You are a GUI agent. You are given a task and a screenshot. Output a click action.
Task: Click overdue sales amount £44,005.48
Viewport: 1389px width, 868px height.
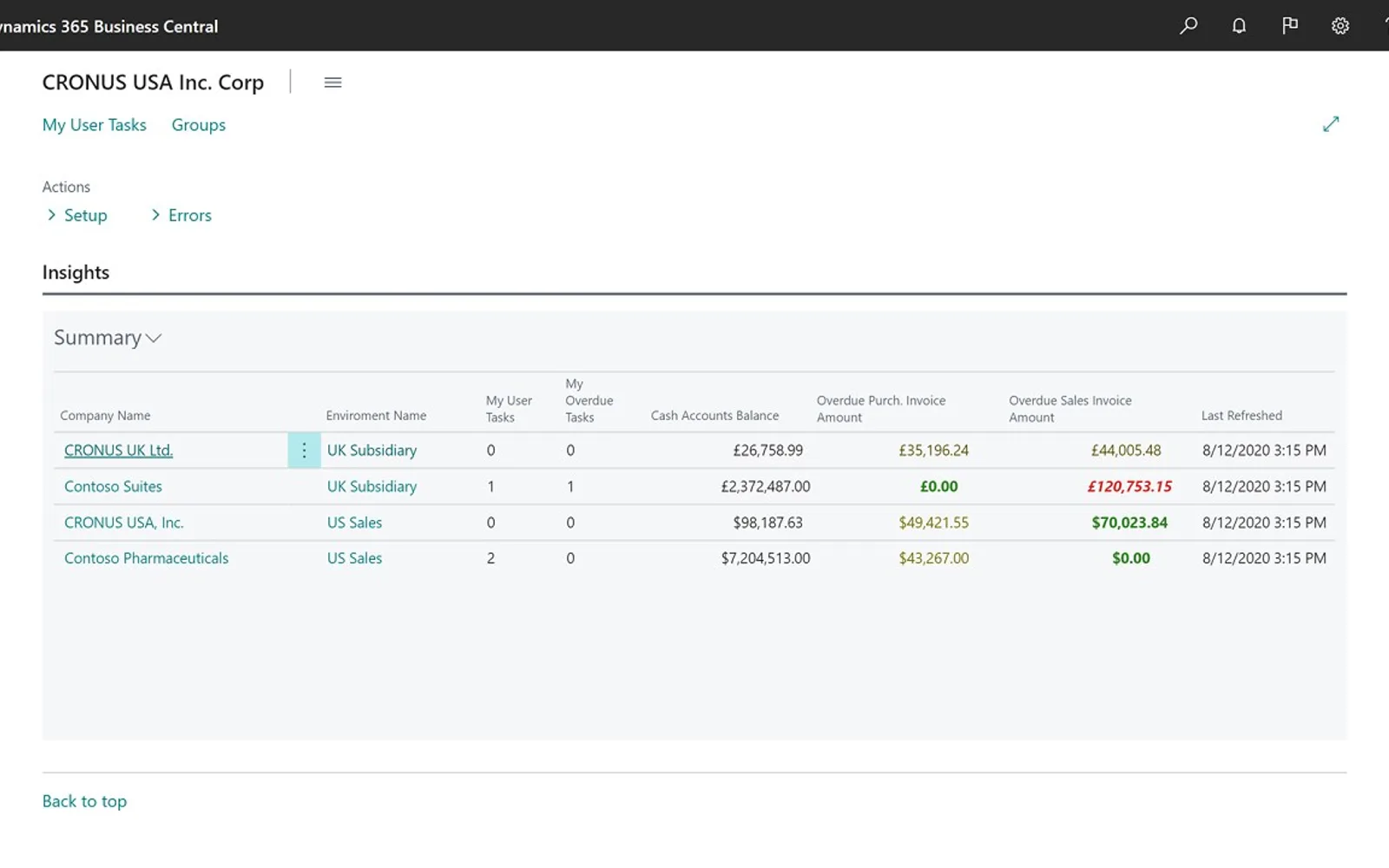tap(1126, 450)
